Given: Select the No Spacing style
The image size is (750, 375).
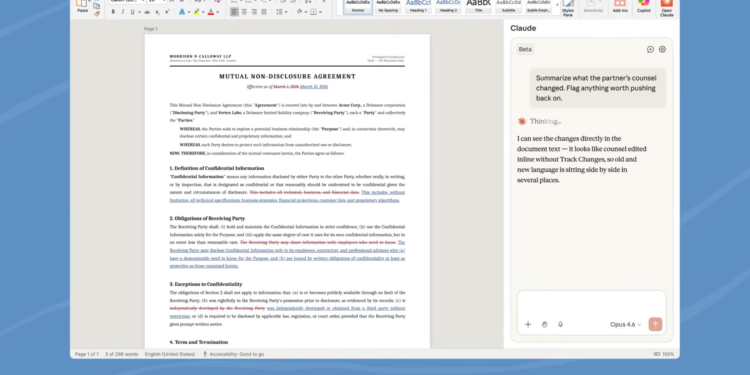Looking at the screenshot, I should pyautogui.click(x=388, y=6).
